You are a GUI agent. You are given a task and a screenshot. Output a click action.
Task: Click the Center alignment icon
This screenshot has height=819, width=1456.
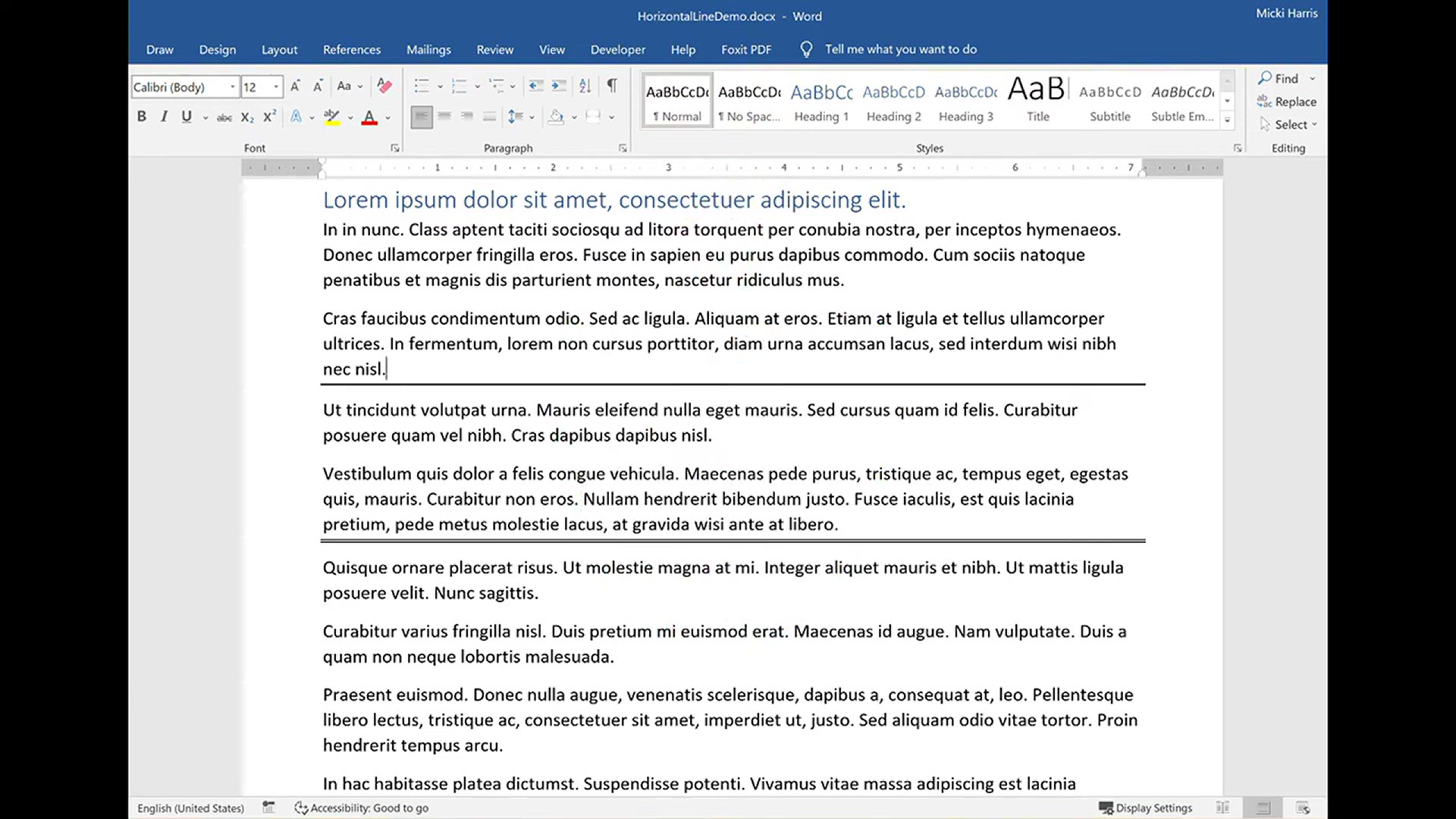(x=444, y=117)
